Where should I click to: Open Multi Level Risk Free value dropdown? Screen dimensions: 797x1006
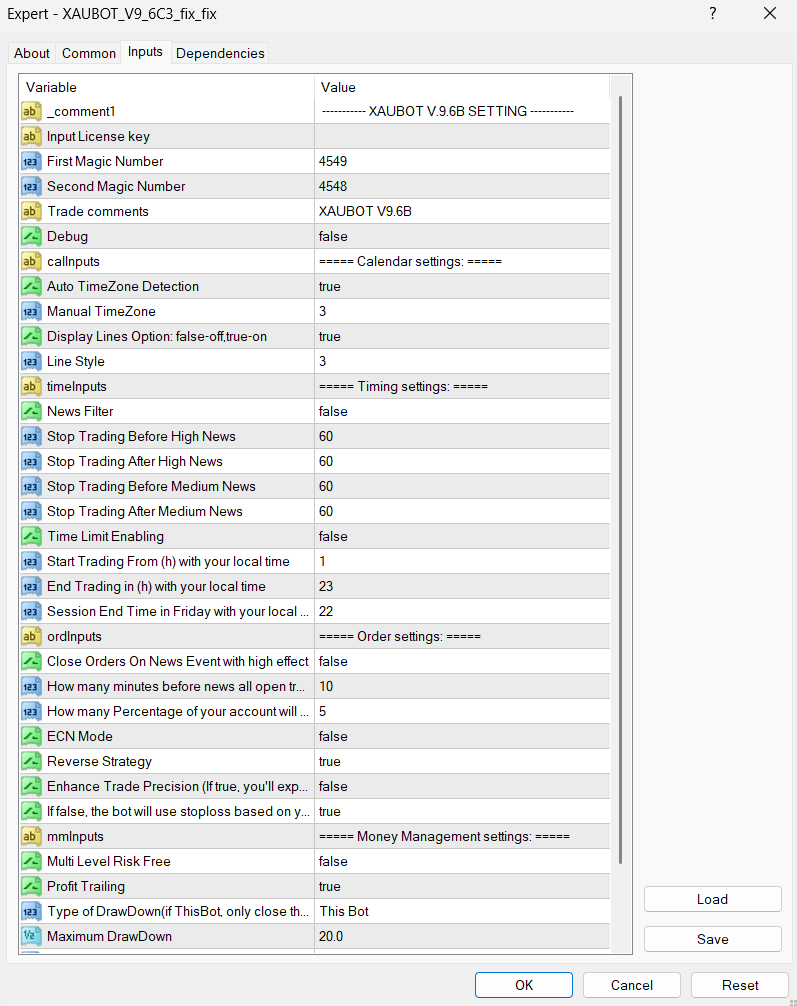462,861
